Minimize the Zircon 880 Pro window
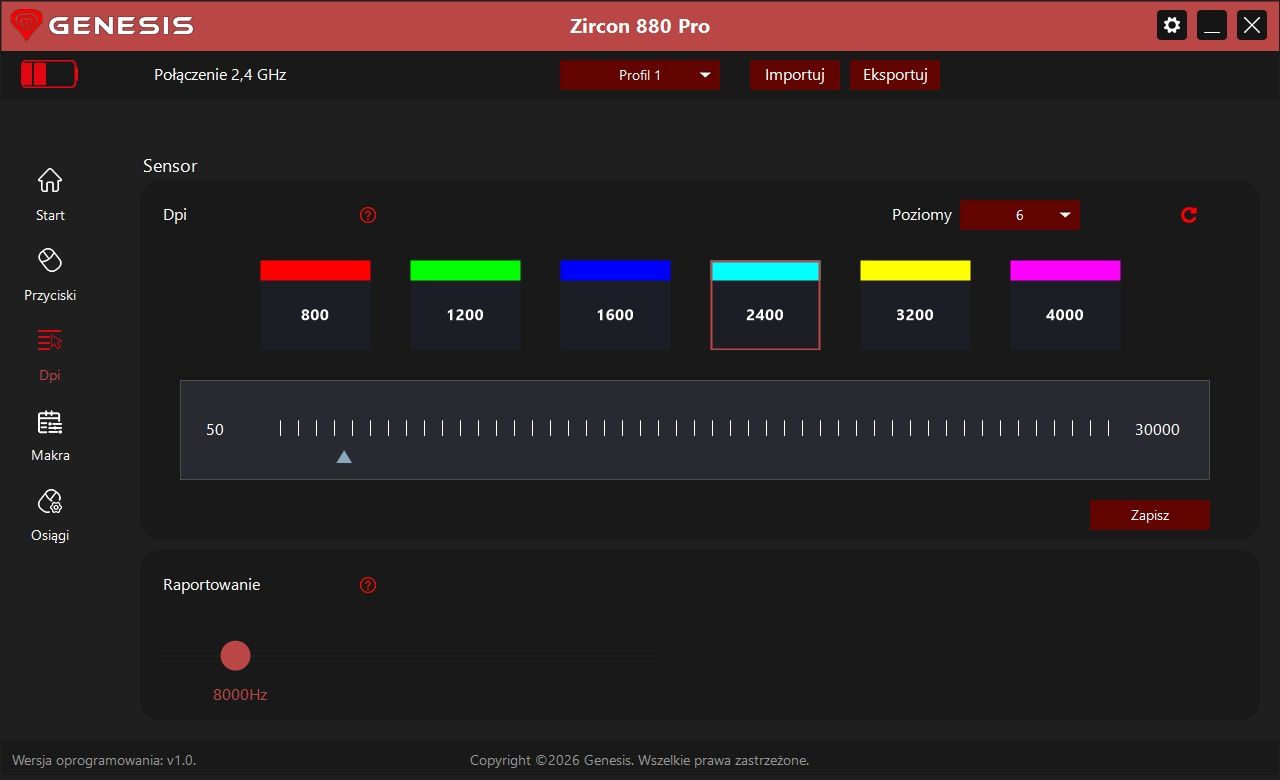The height and width of the screenshot is (780, 1280). click(x=1212, y=25)
